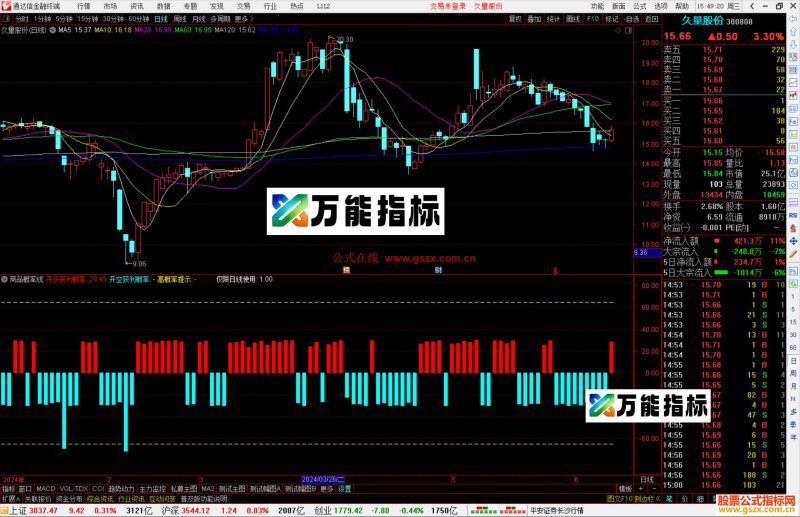Switch sidebar period to 周
800x517 pixels.
pyautogui.click(x=793, y=374)
